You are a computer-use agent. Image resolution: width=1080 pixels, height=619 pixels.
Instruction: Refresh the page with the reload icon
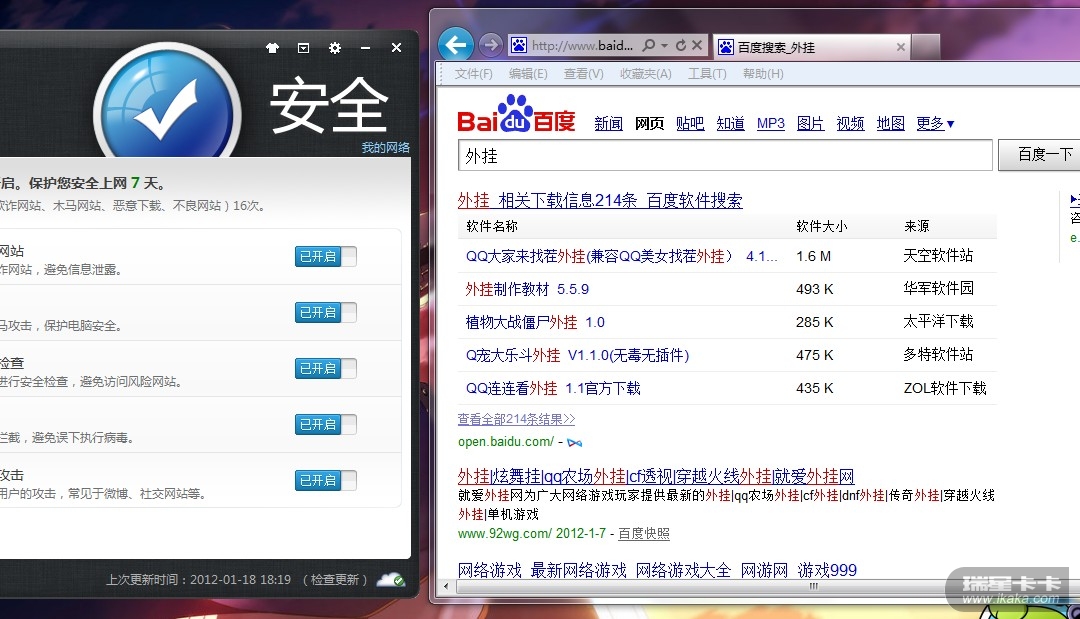click(681, 45)
